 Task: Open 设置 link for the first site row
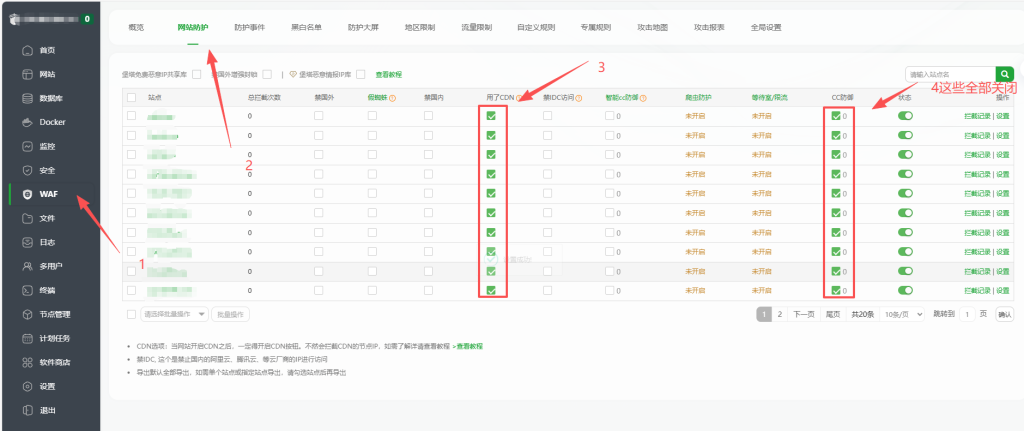click(x=1002, y=116)
